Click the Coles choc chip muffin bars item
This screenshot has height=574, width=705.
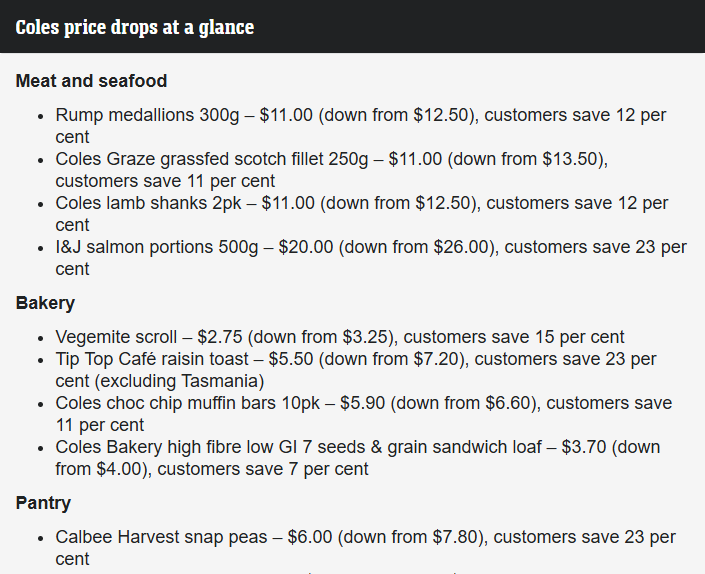(364, 414)
